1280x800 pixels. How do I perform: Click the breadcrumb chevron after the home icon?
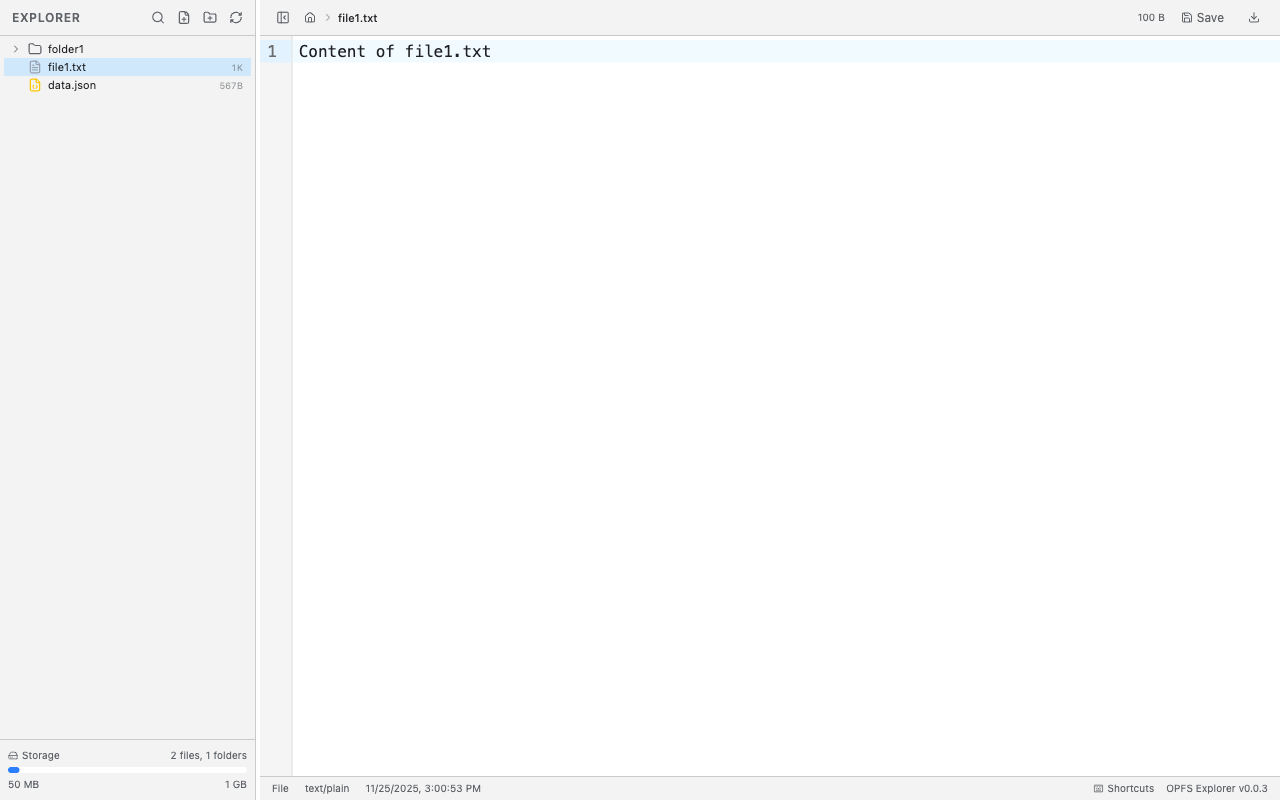pyautogui.click(x=326, y=17)
